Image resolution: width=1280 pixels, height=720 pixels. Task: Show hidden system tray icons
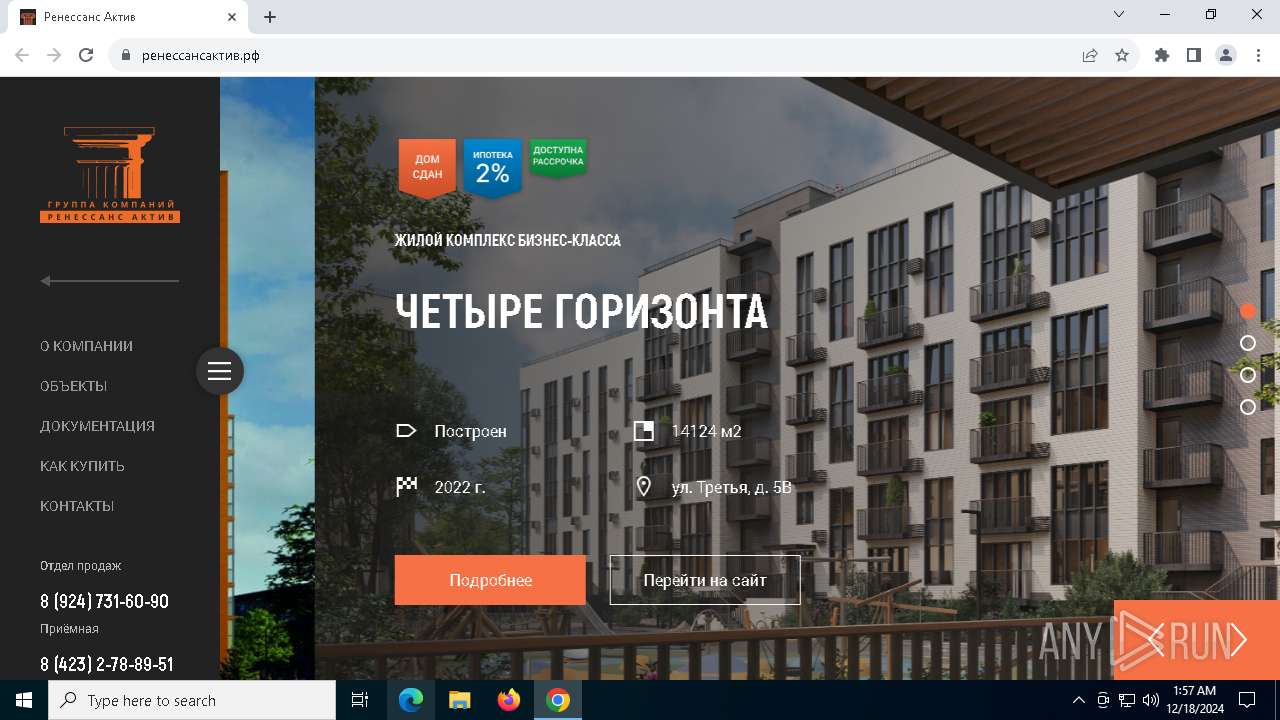tap(1078, 700)
